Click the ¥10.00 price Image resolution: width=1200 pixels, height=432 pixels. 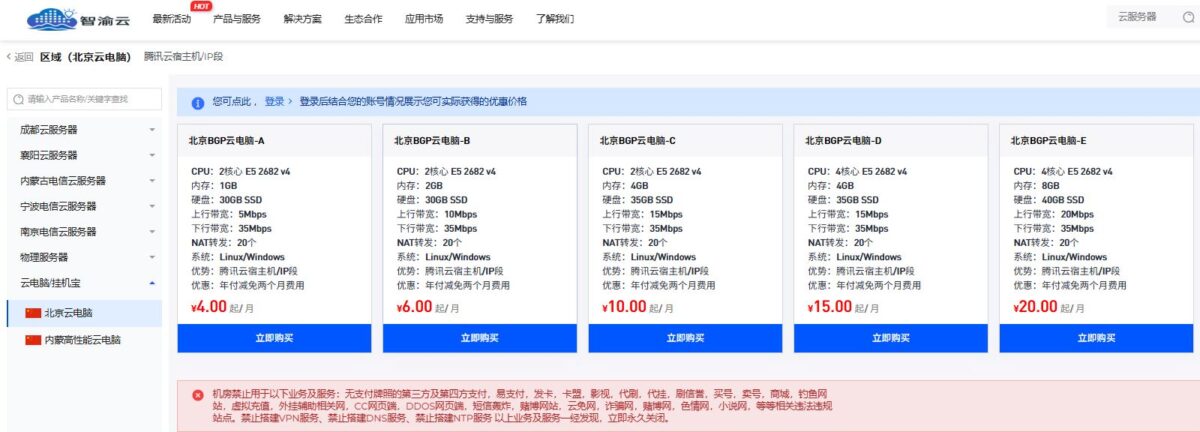(624, 307)
